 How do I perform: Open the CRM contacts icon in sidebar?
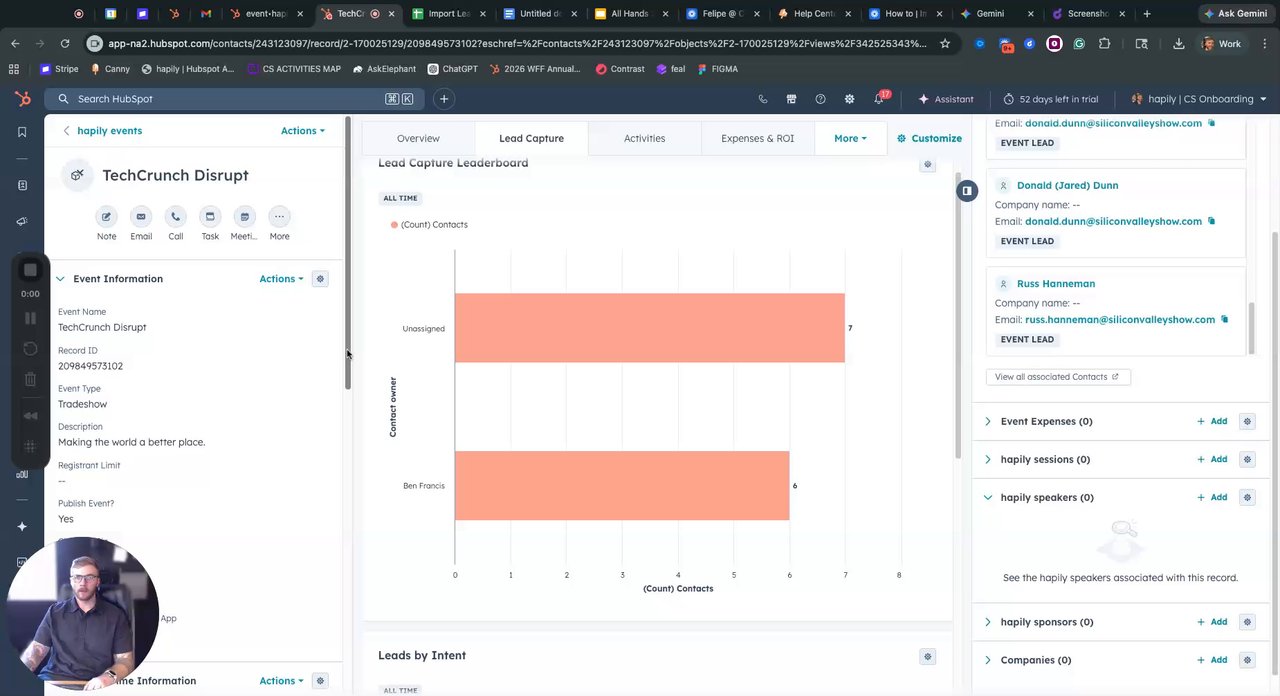click(22, 185)
